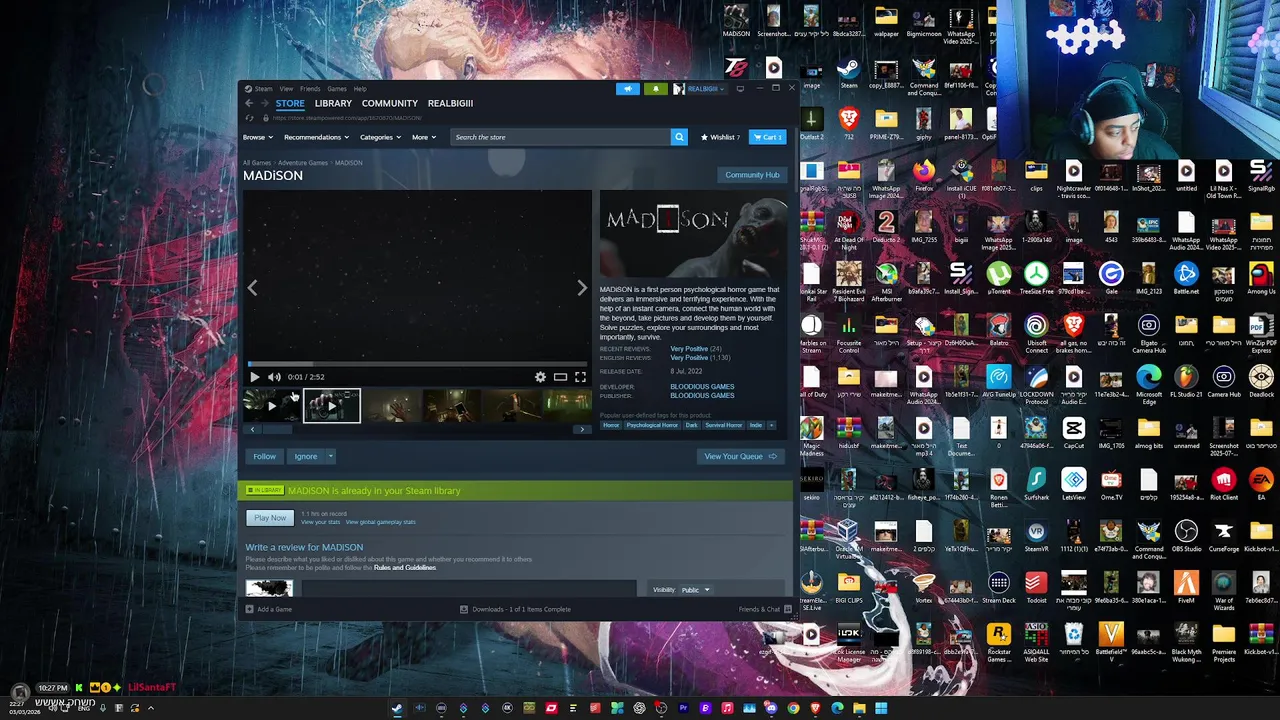Open the green notifications bell
1280x720 pixels.
pos(655,89)
